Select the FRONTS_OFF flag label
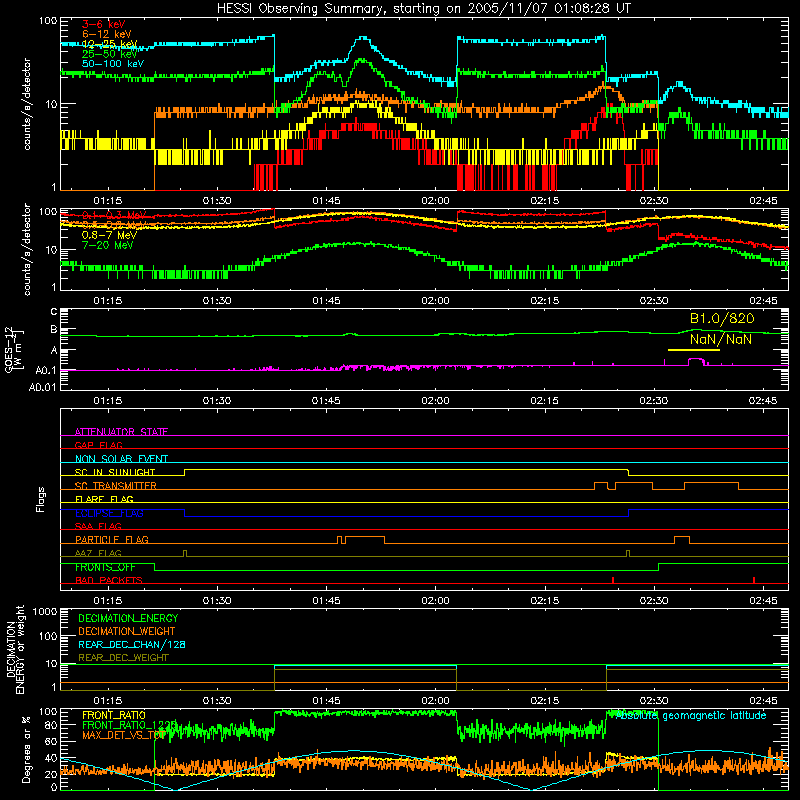This screenshot has width=800, height=800. pyautogui.click(x=105, y=567)
